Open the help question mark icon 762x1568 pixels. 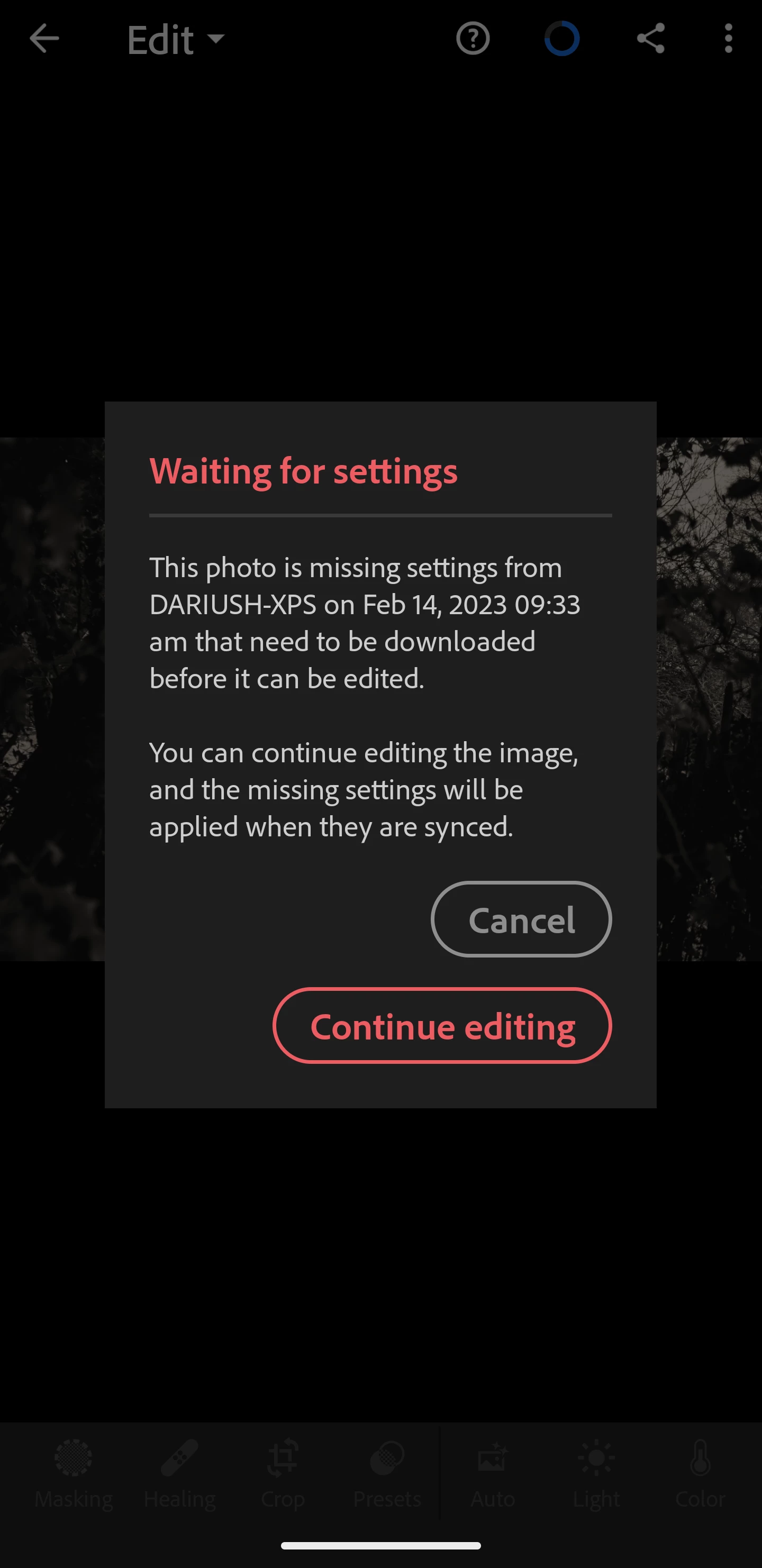(x=473, y=39)
